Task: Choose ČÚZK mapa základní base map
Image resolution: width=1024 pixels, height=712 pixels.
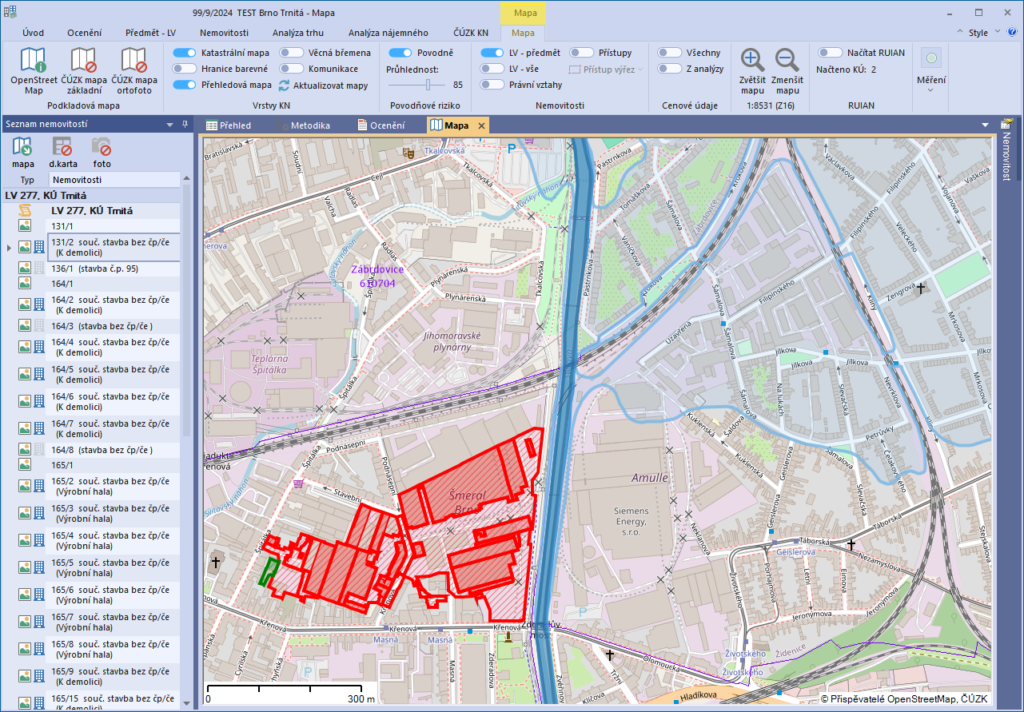Action: (x=84, y=71)
